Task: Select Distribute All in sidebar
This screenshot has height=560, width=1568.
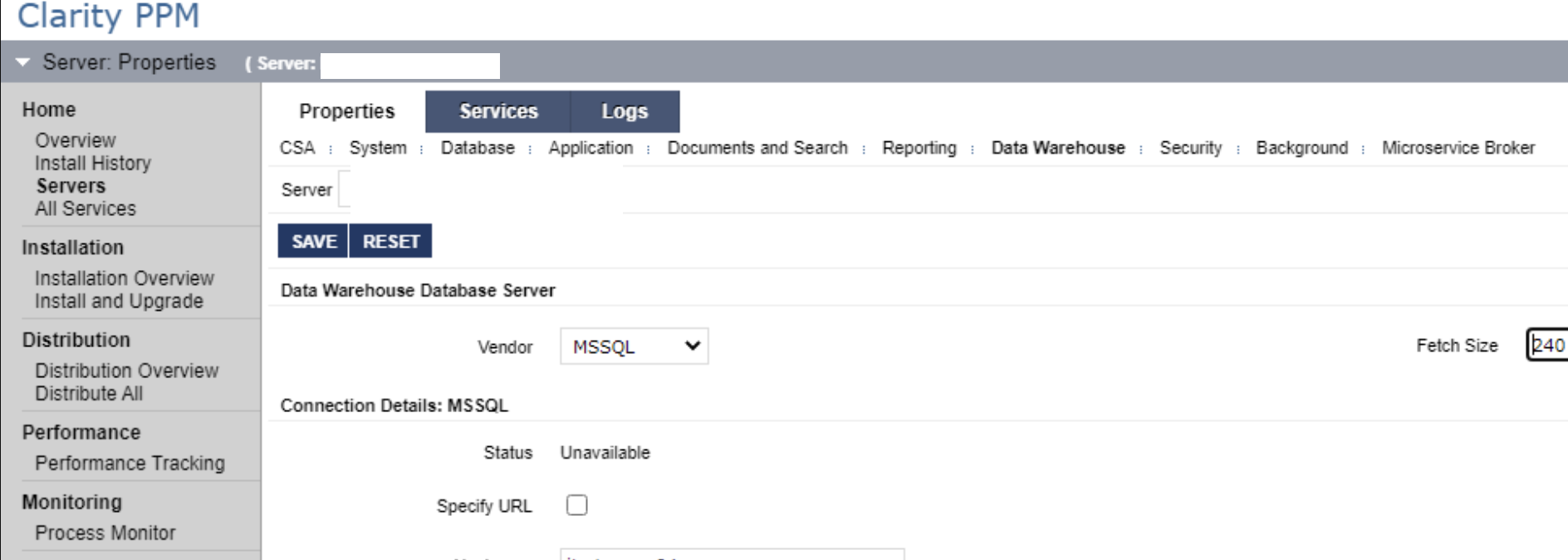Action: point(89,393)
